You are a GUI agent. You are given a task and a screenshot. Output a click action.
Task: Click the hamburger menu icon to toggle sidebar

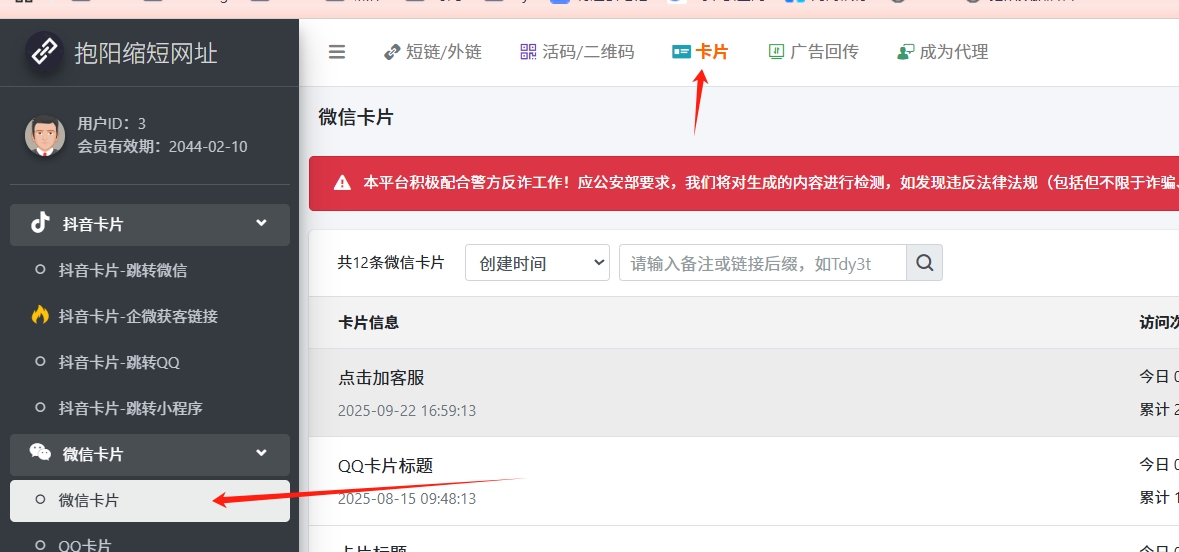[x=337, y=52]
